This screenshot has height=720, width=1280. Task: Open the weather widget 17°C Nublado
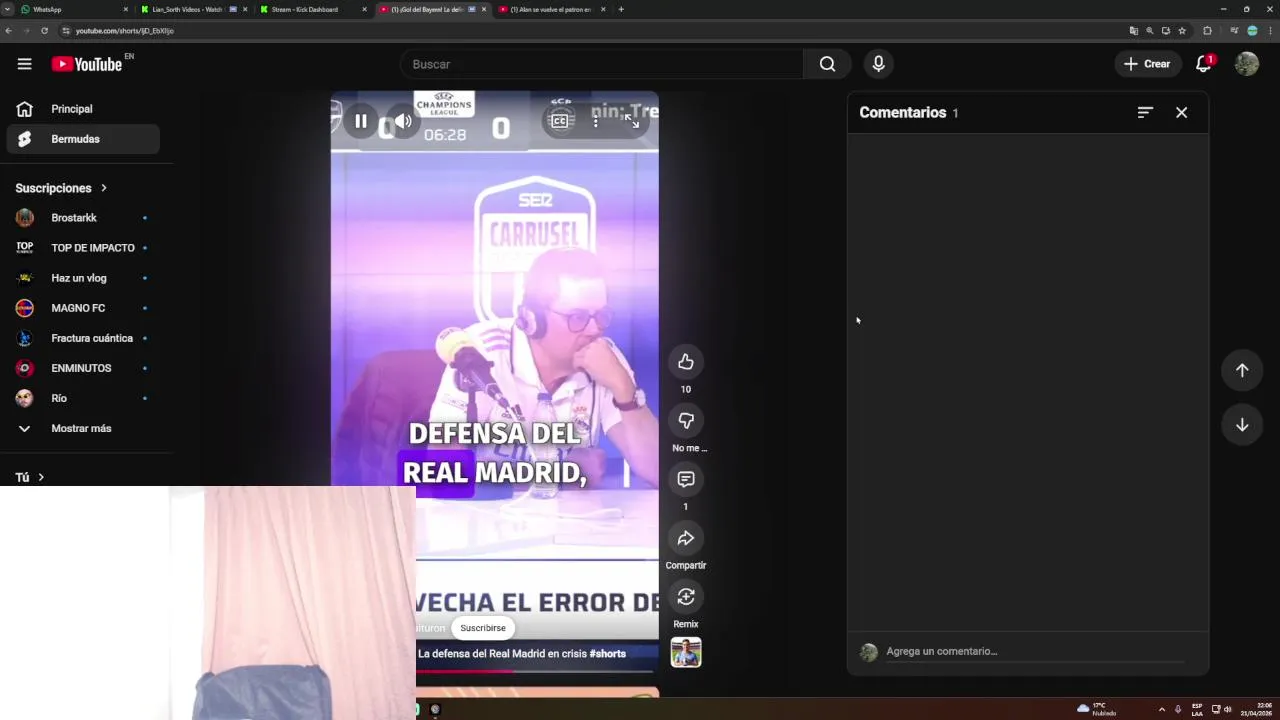pyautogui.click(x=1097, y=709)
